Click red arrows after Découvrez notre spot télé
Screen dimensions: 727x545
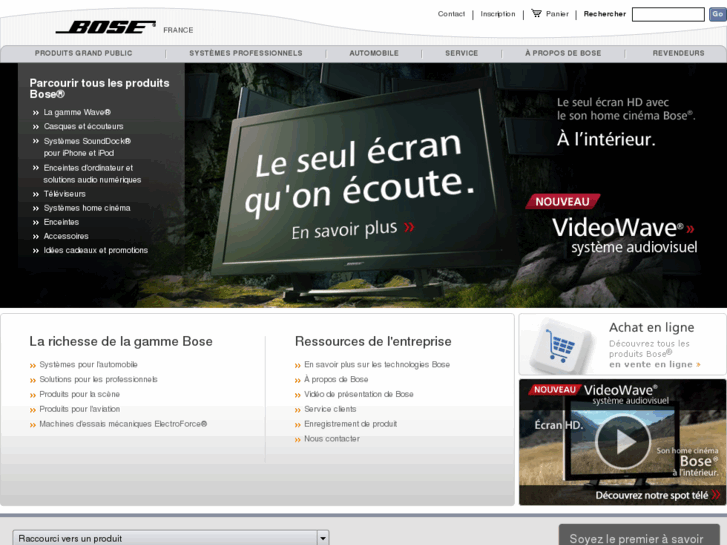[x=716, y=495]
